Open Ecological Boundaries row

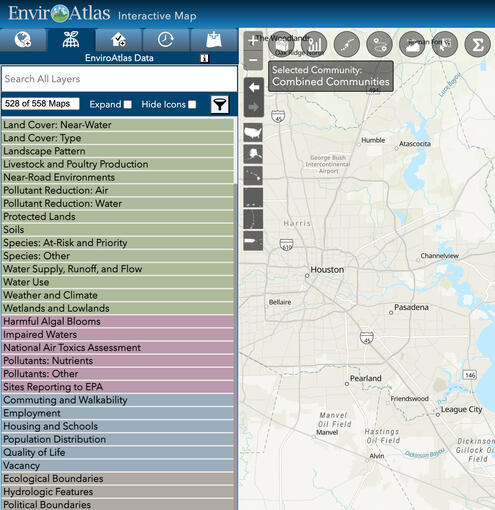tap(118, 479)
